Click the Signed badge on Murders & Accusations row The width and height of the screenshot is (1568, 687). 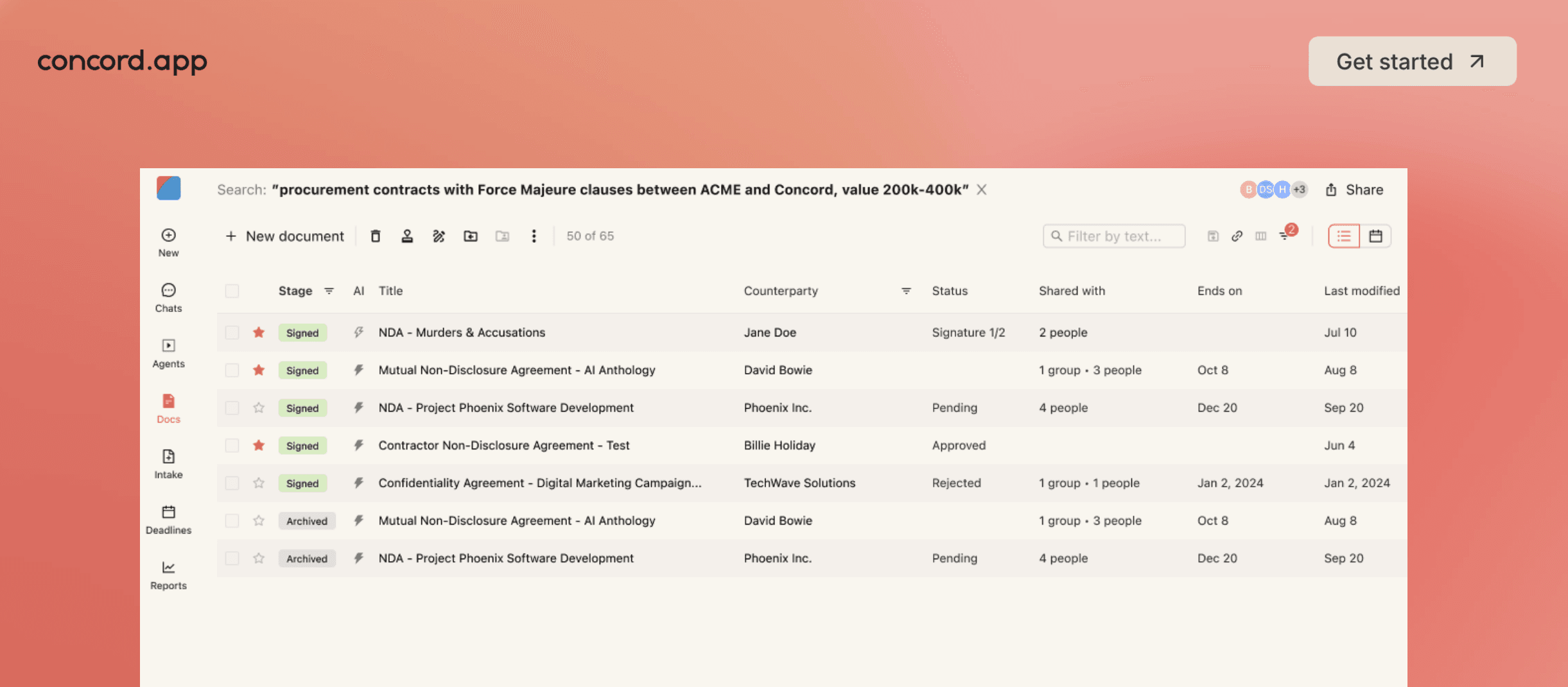(302, 333)
